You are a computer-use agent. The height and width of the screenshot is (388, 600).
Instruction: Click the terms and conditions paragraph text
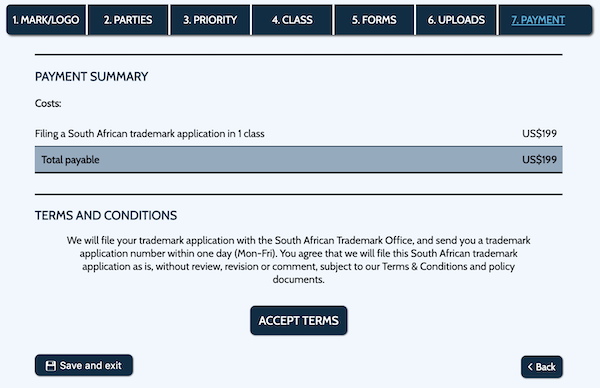point(298,260)
